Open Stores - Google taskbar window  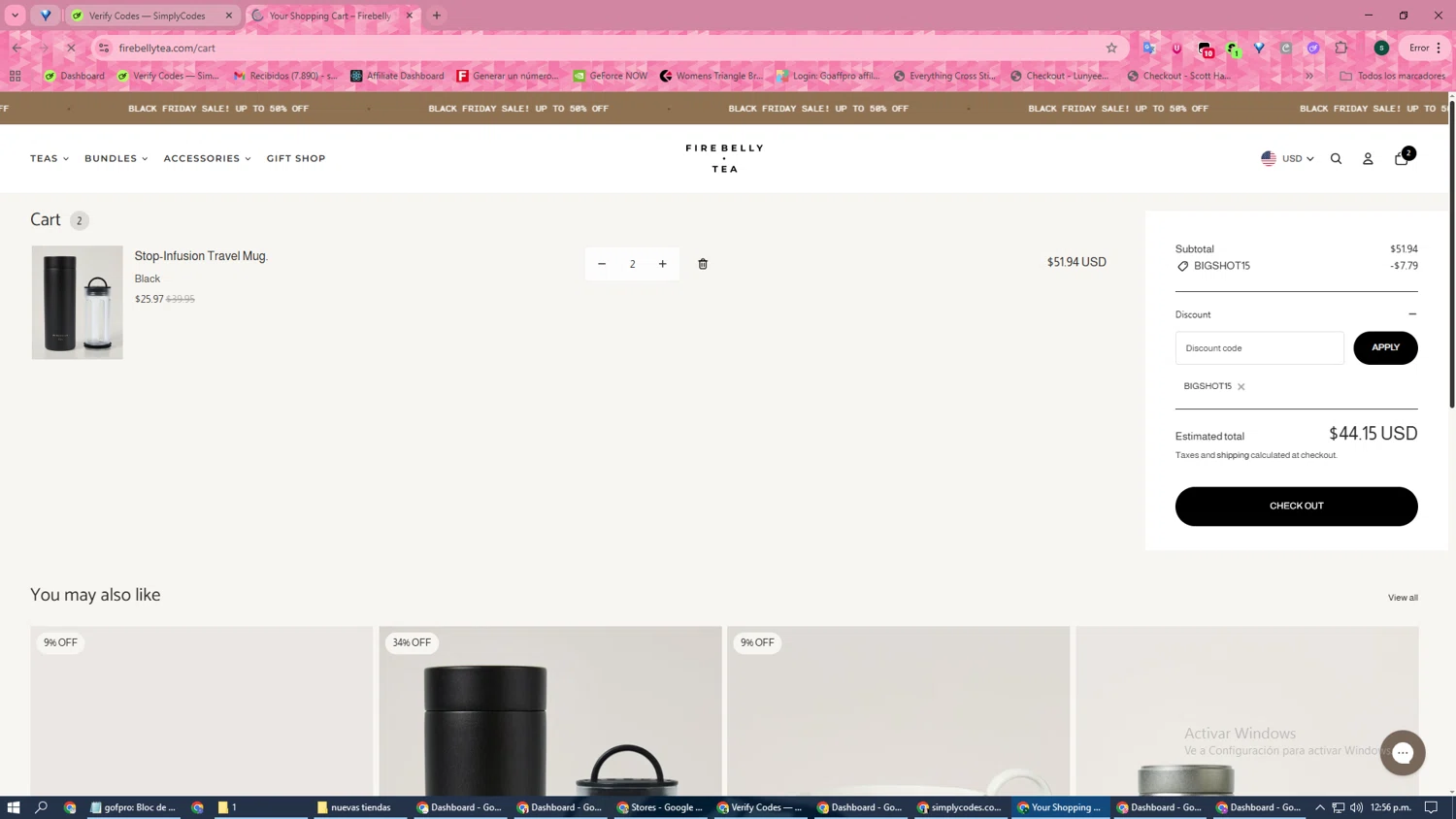(661, 807)
